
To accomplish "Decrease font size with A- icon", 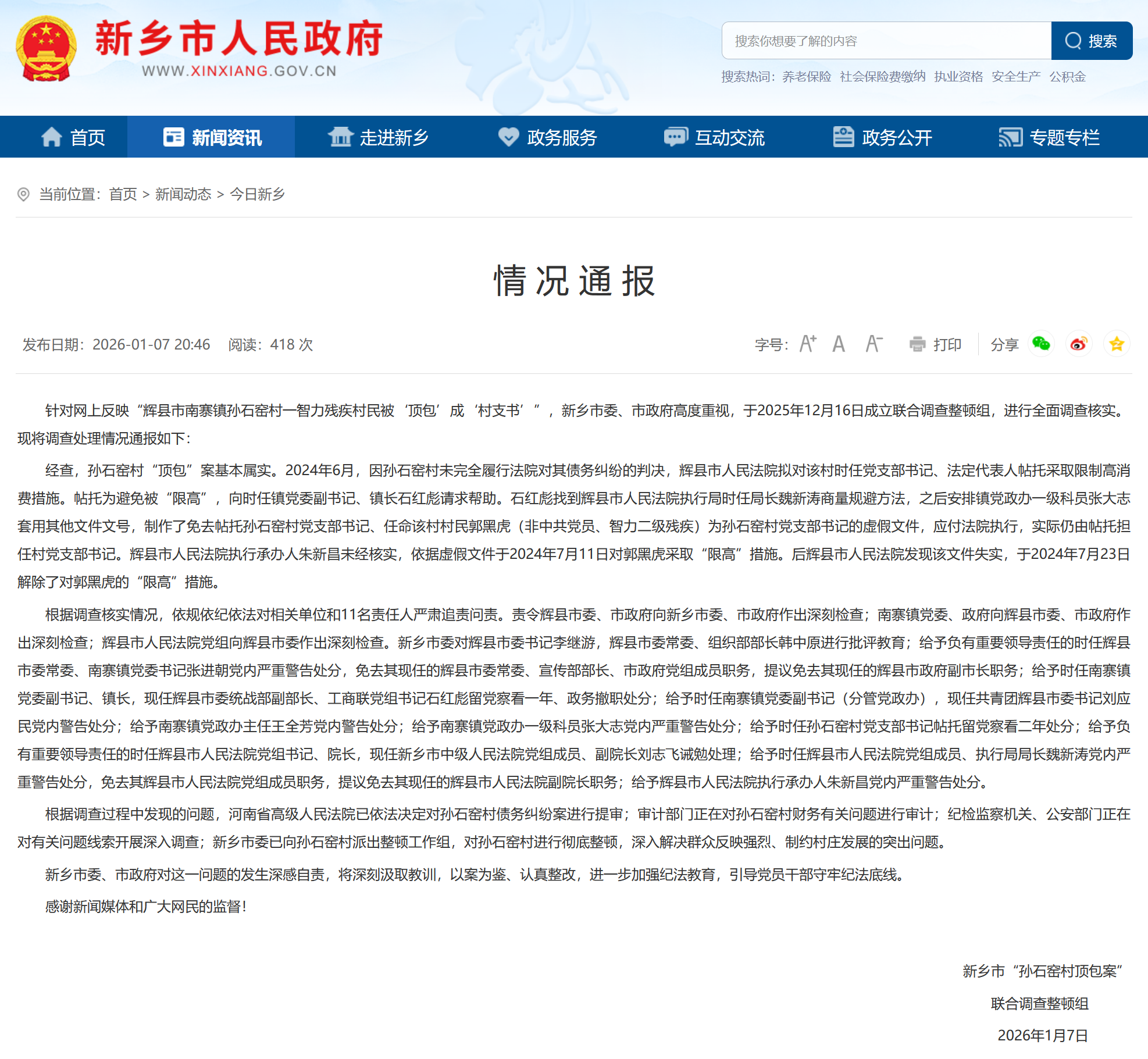I will (873, 344).
